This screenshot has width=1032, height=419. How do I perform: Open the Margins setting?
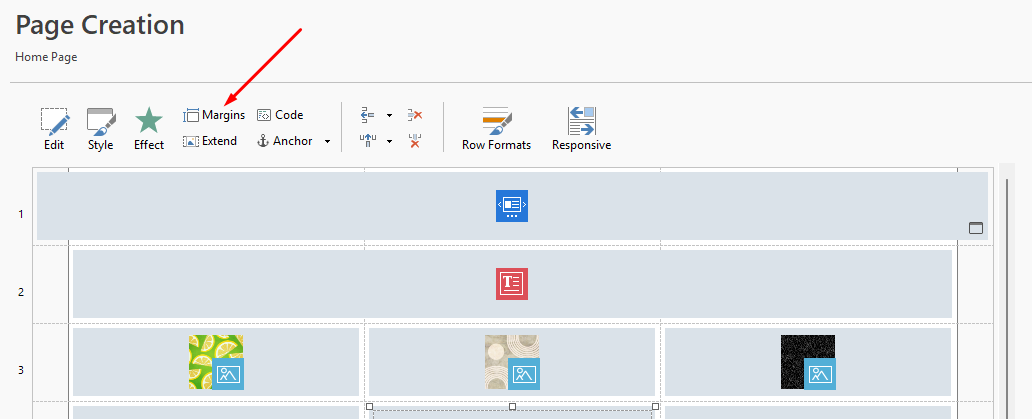[214, 115]
